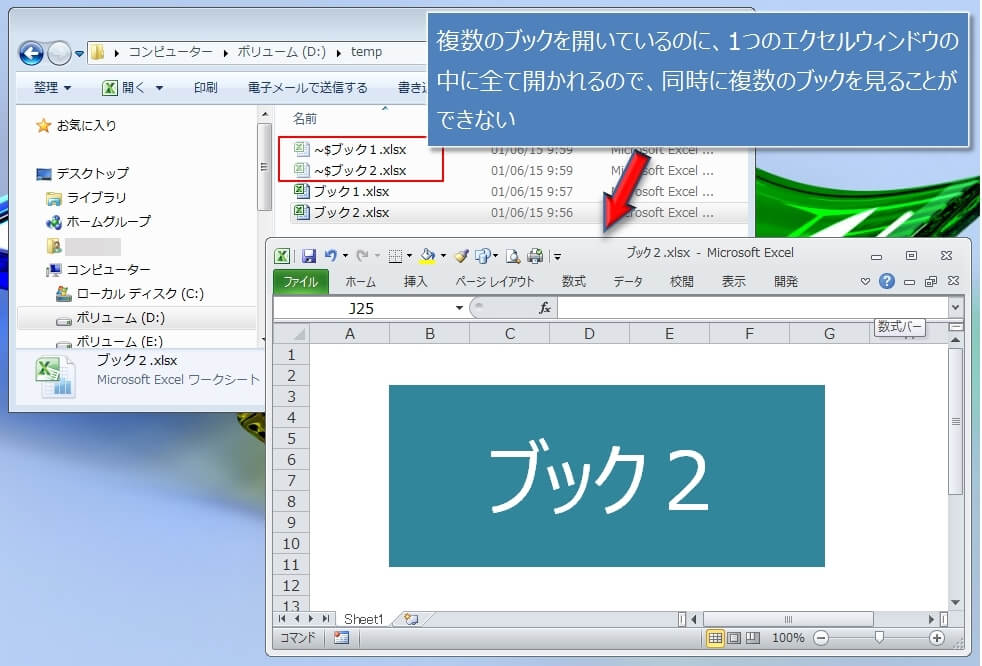This screenshot has width=982, height=666.
Task: Undo the last action in Excel
Action: click(330, 255)
